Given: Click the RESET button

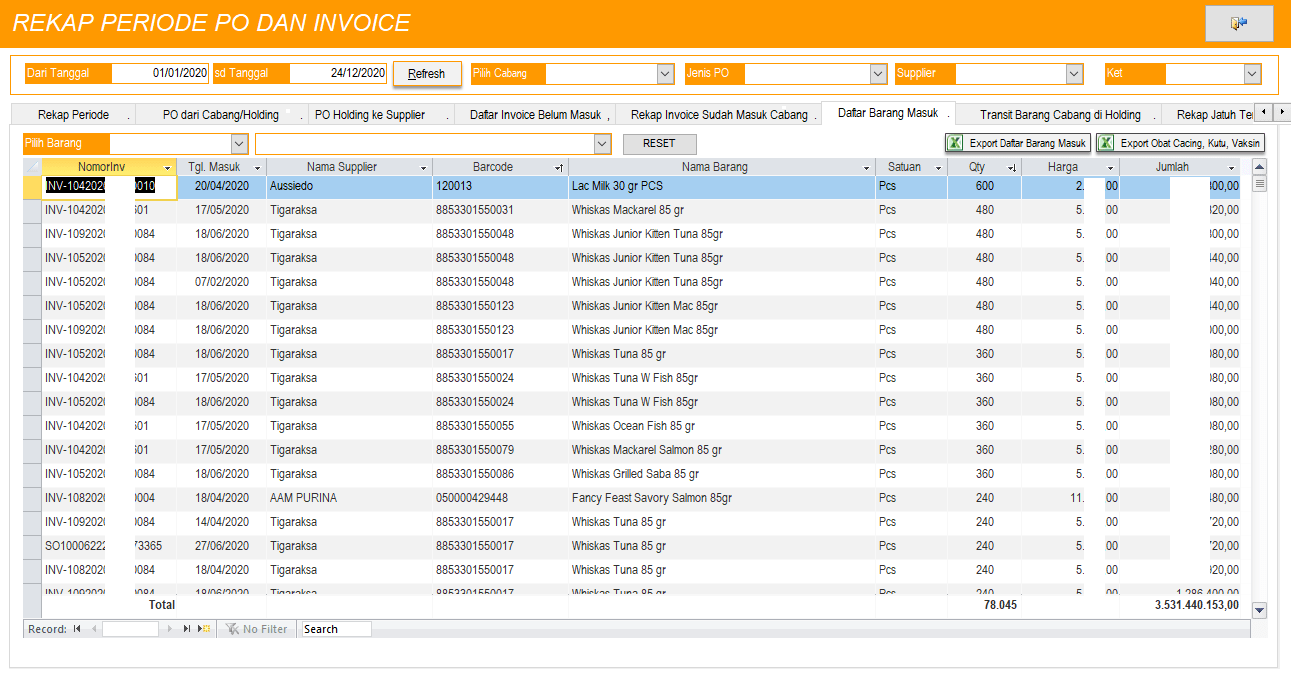Looking at the screenshot, I should tap(659, 144).
